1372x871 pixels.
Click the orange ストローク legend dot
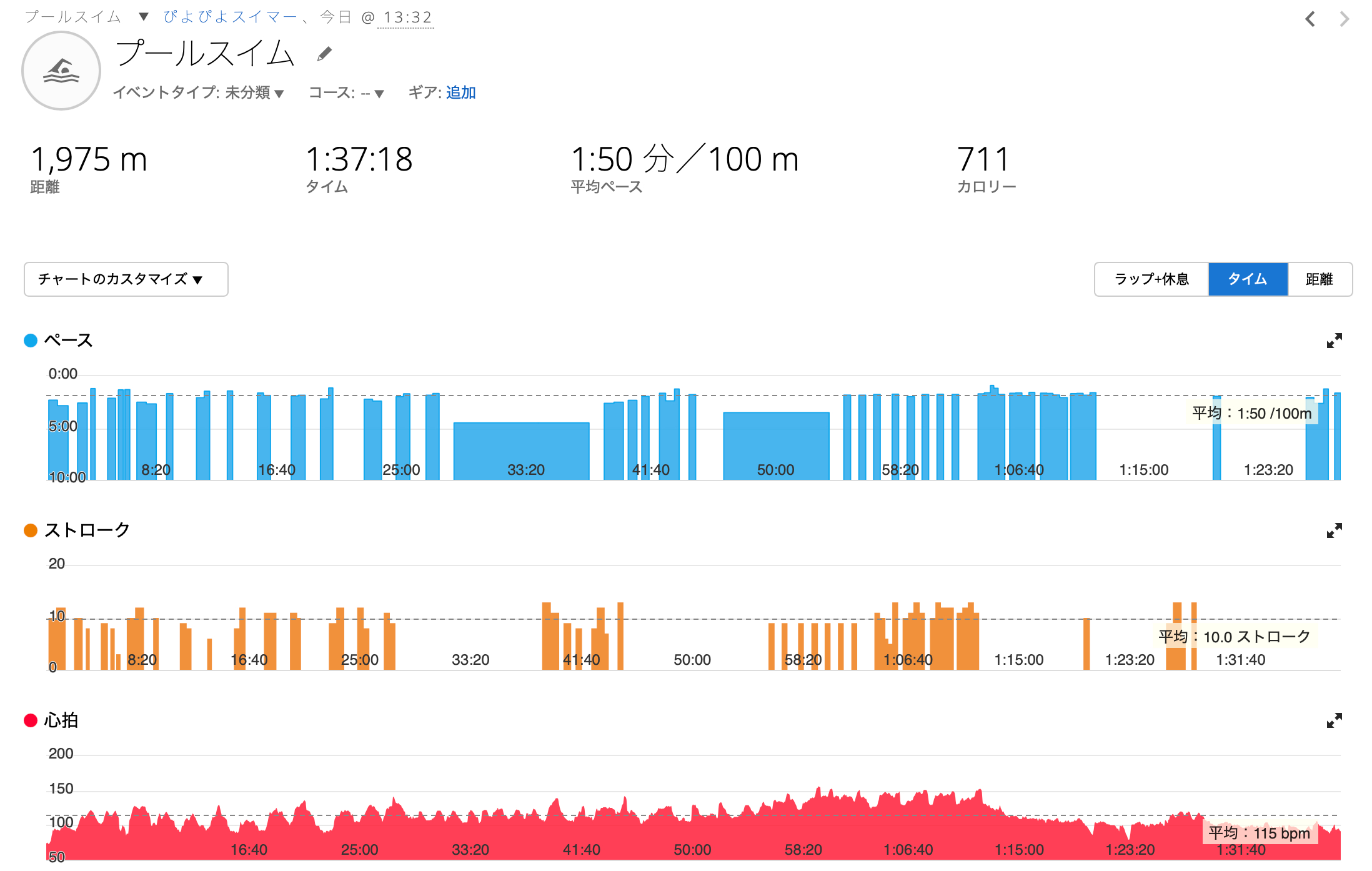click(x=31, y=530)
